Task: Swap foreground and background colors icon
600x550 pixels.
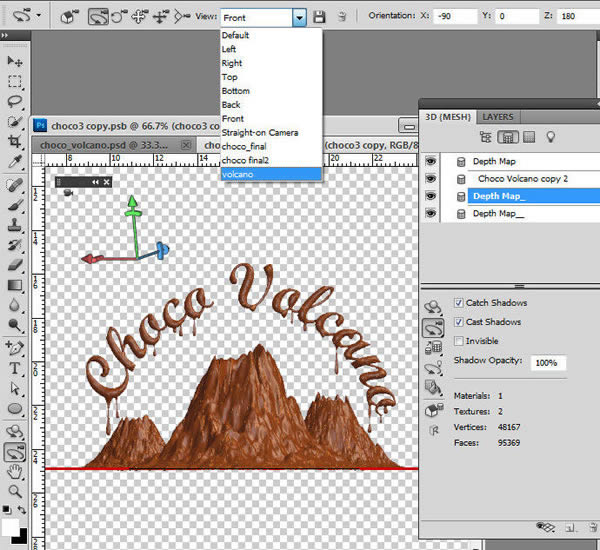Action: [x=22, y=509]
